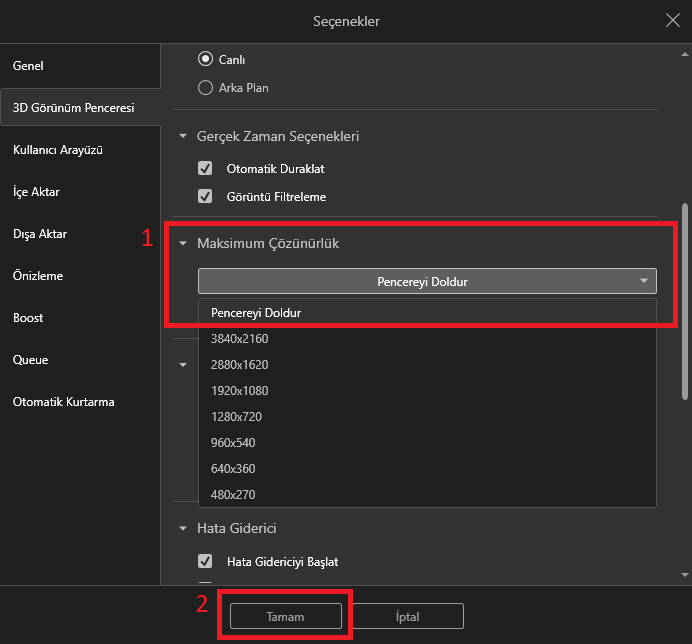Open the Pencereyi Doldur resolution dropdown
The height and width of the screenshot is (644, 692).
427,281
